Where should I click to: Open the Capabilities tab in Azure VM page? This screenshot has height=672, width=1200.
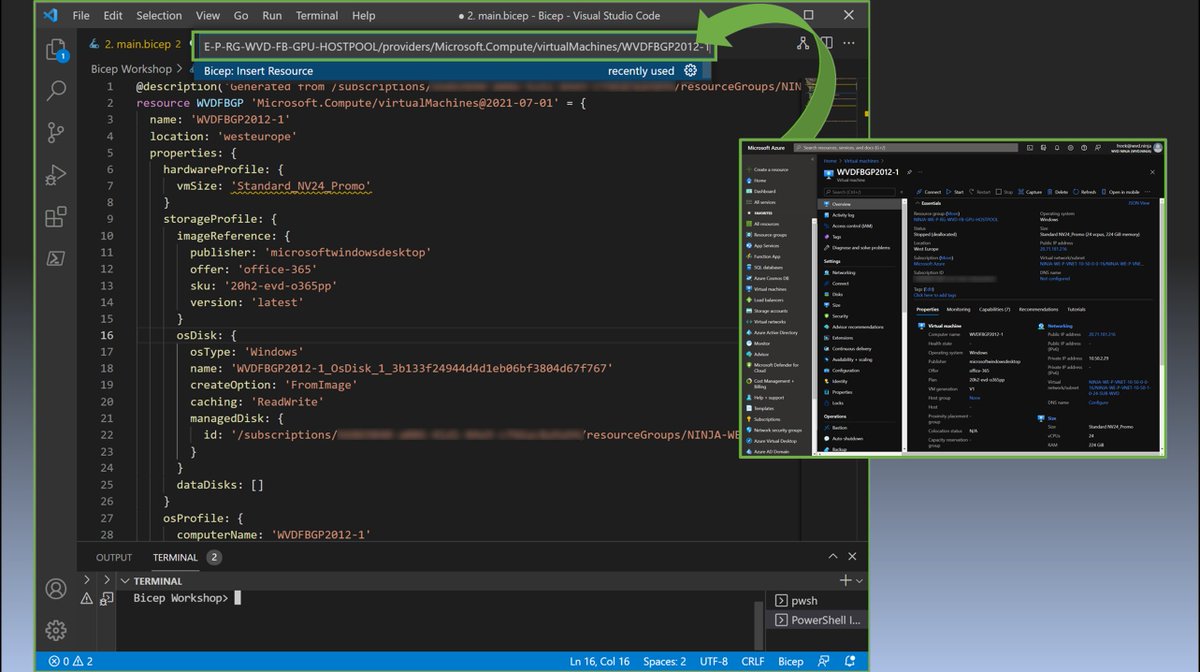994,310
